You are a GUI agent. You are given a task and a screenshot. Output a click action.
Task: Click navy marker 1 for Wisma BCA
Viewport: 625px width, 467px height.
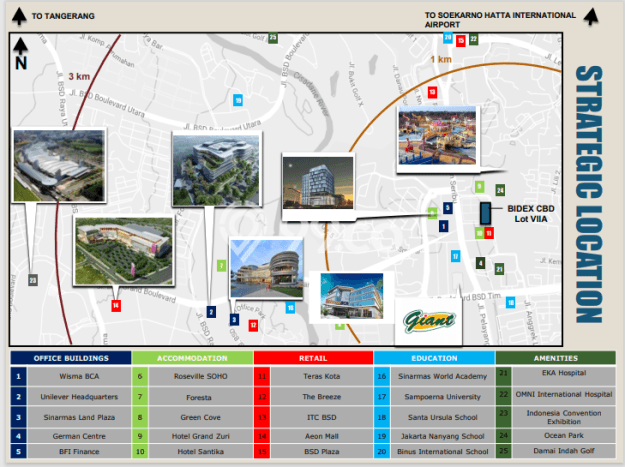click(444, 226)
